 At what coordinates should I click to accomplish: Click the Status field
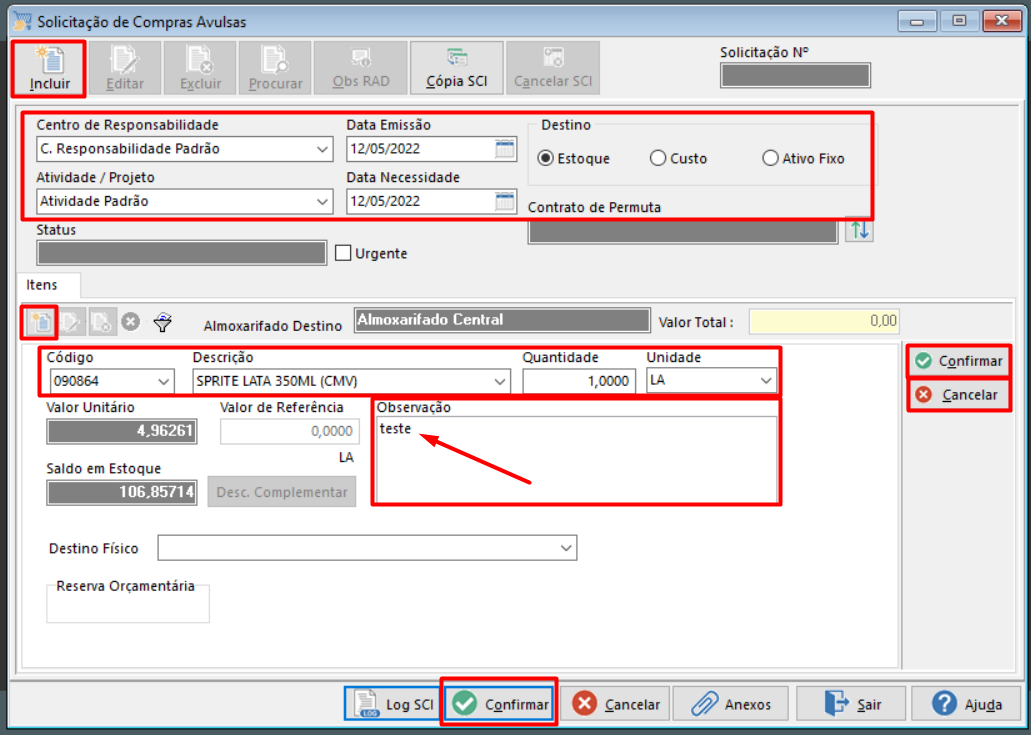(x=181, y=253)
